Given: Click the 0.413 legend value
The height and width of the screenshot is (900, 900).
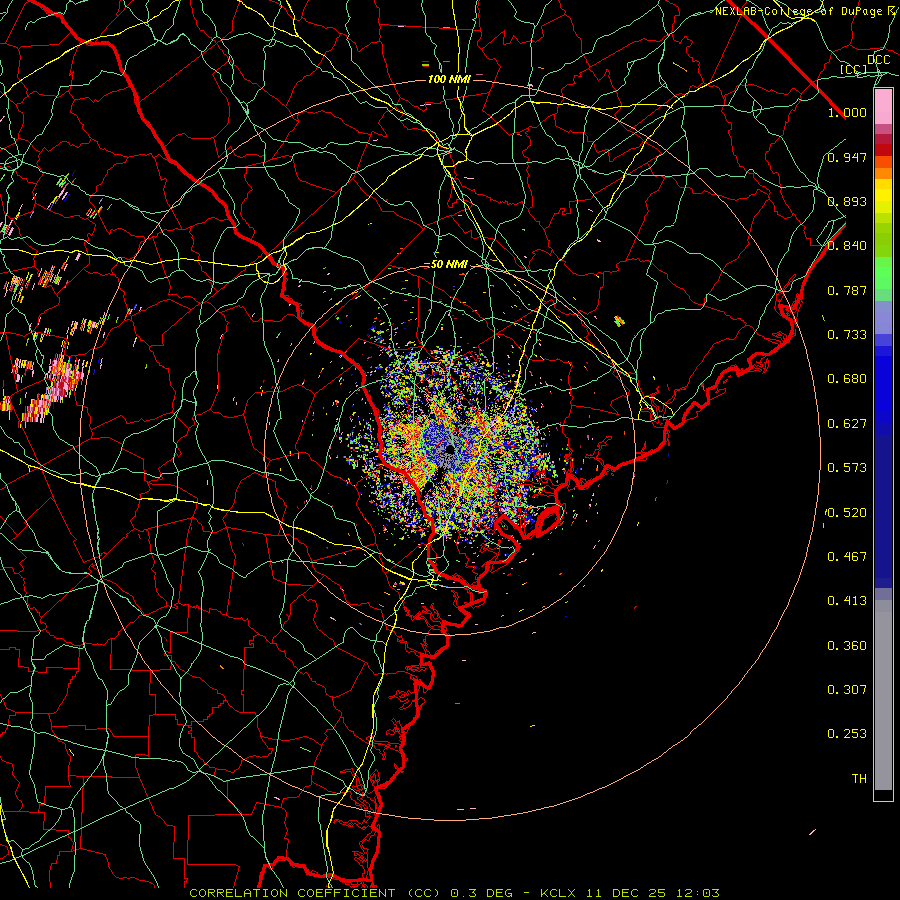Looking at the screenshot, I should click(x=847, y=601).
